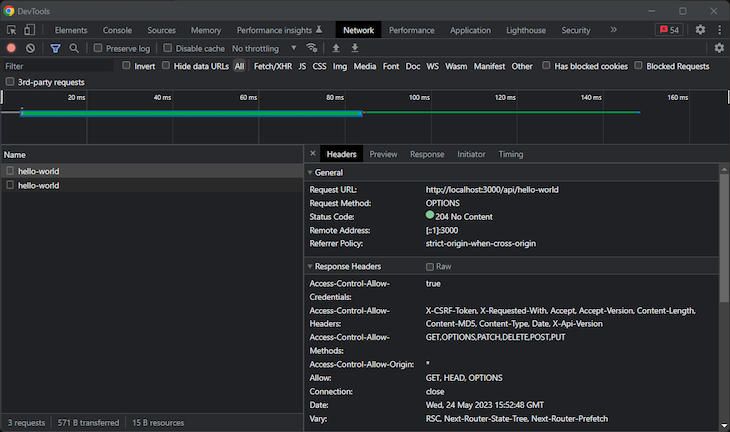
Task: Click the export HAR download arrow
Action: [355, 48]
